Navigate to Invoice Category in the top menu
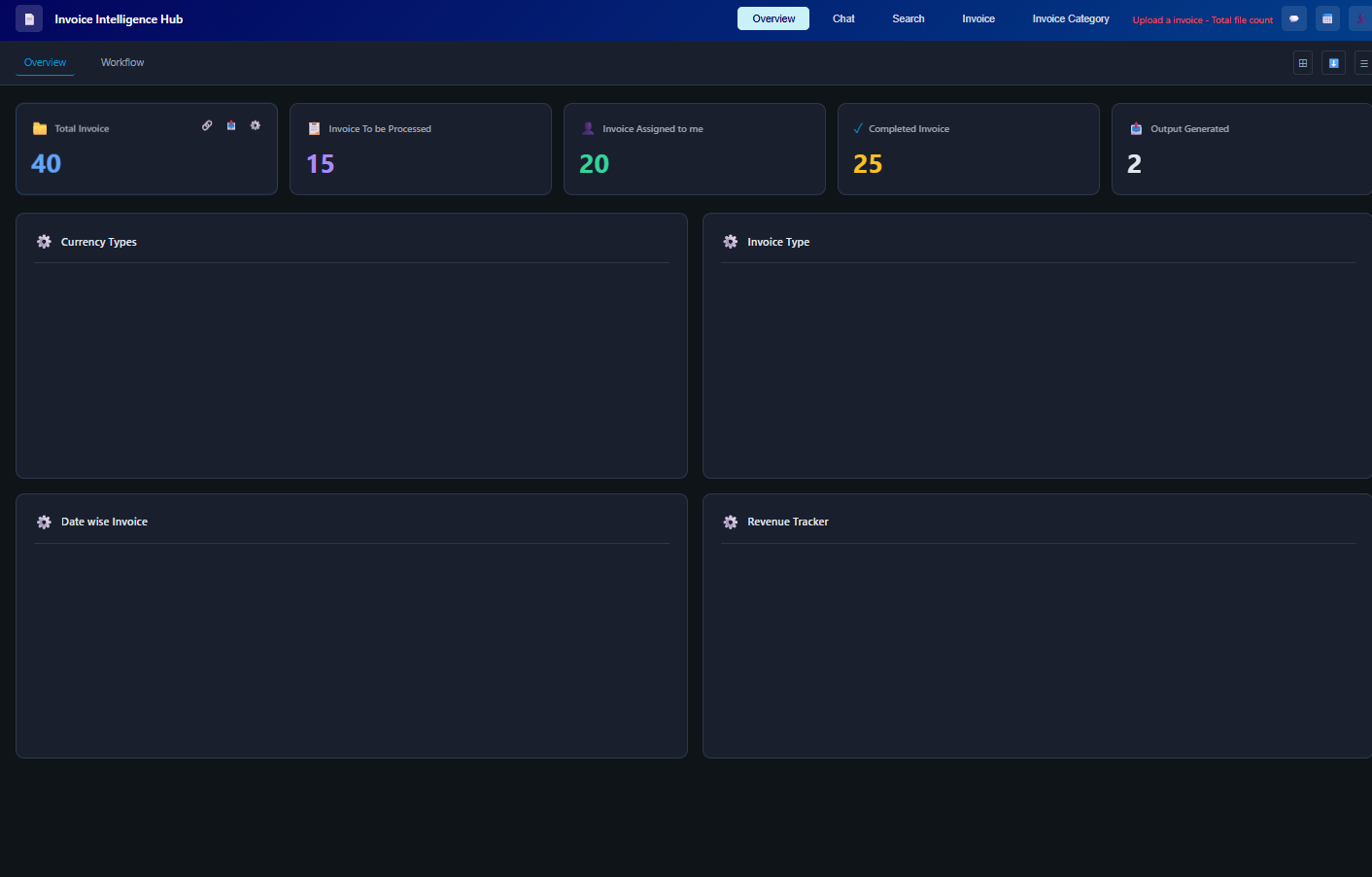The width and height of the screenshot is (1372, 877). [1071, 18]
